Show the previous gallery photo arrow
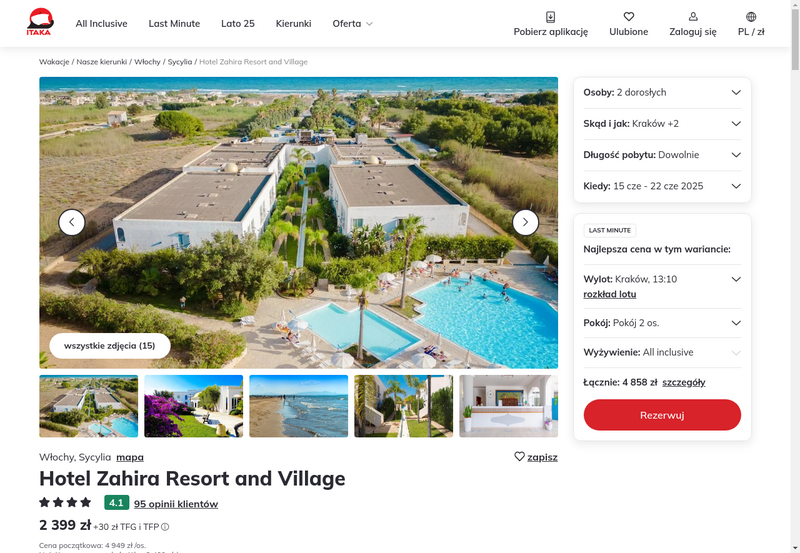 coord(72,222)
